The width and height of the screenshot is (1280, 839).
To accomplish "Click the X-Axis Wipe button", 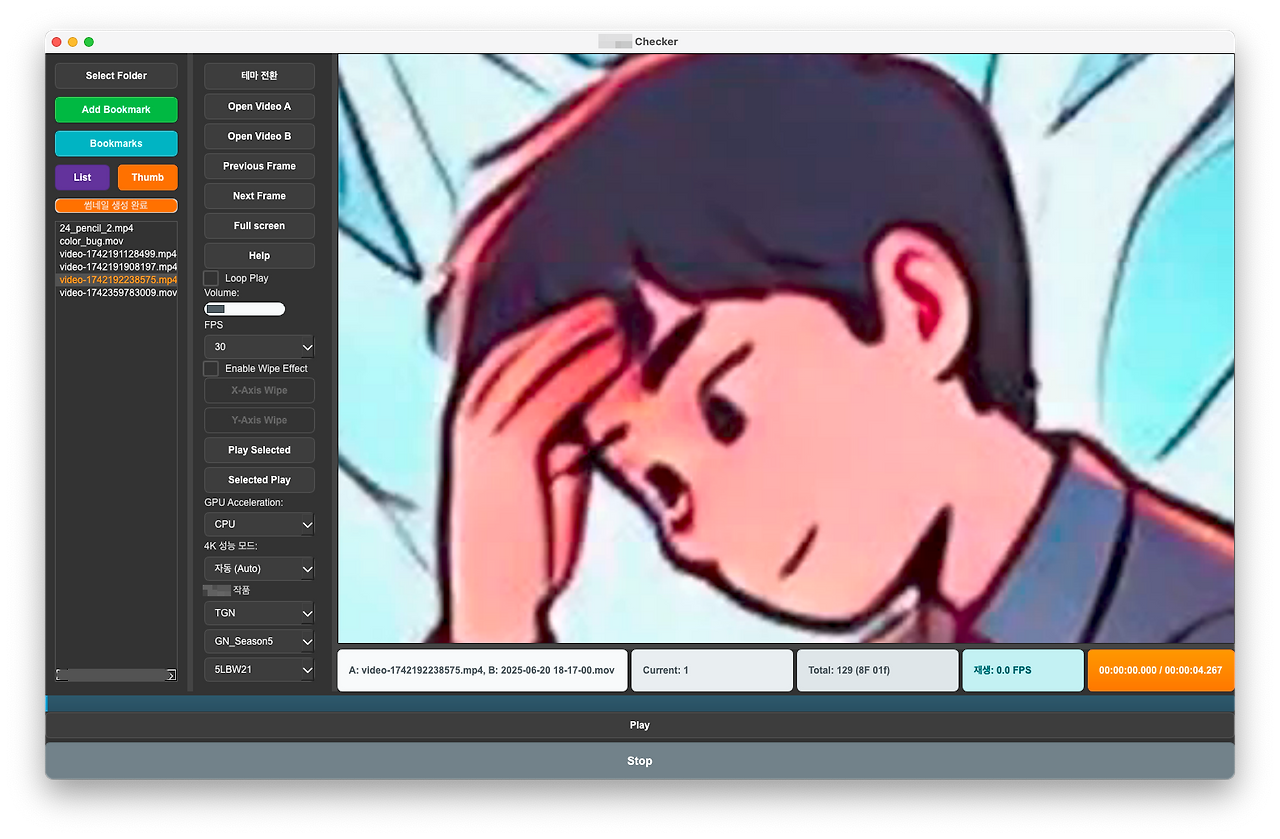I will pos(259,390).
